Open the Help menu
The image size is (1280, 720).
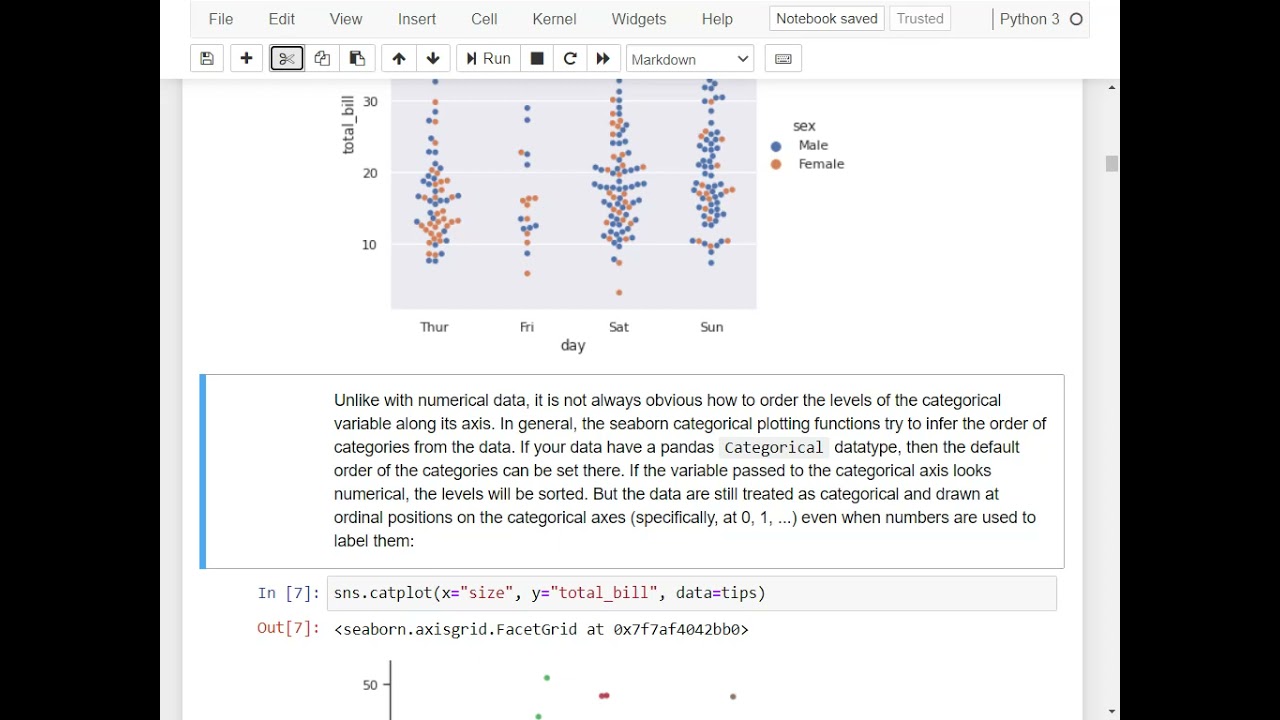tap(717, 19)
